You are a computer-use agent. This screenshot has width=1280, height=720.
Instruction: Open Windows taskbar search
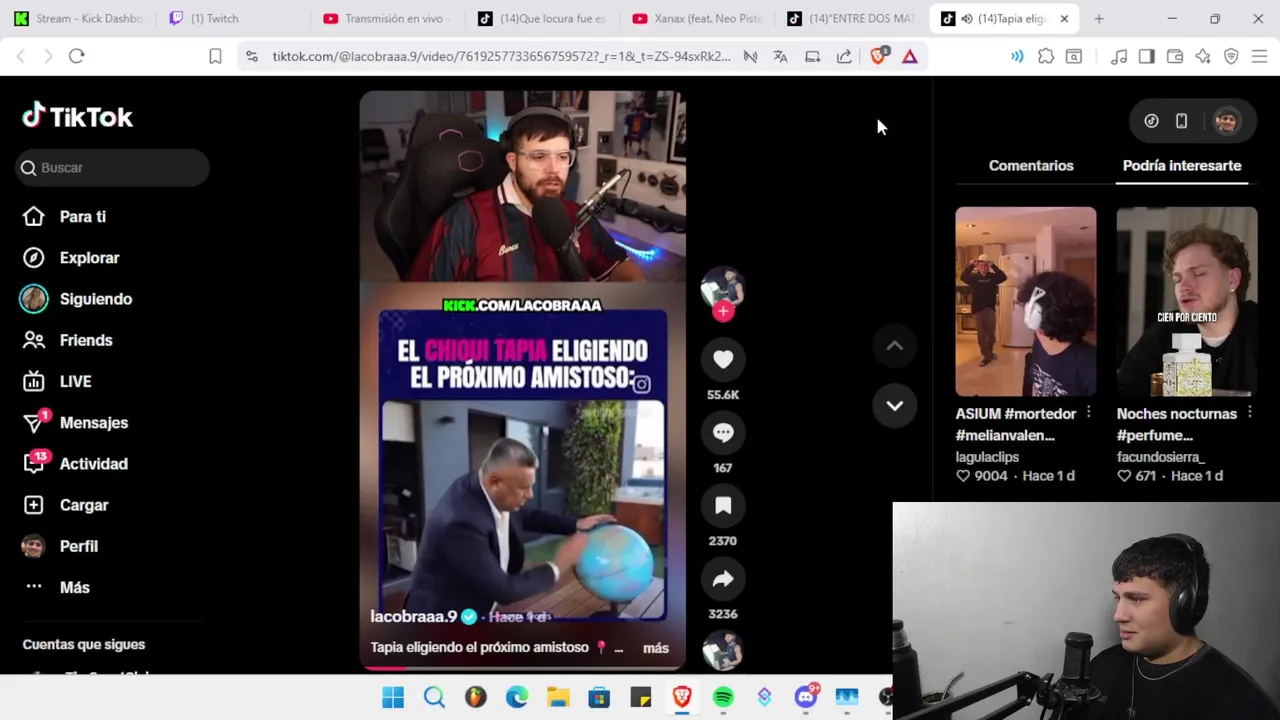[434, 697]
